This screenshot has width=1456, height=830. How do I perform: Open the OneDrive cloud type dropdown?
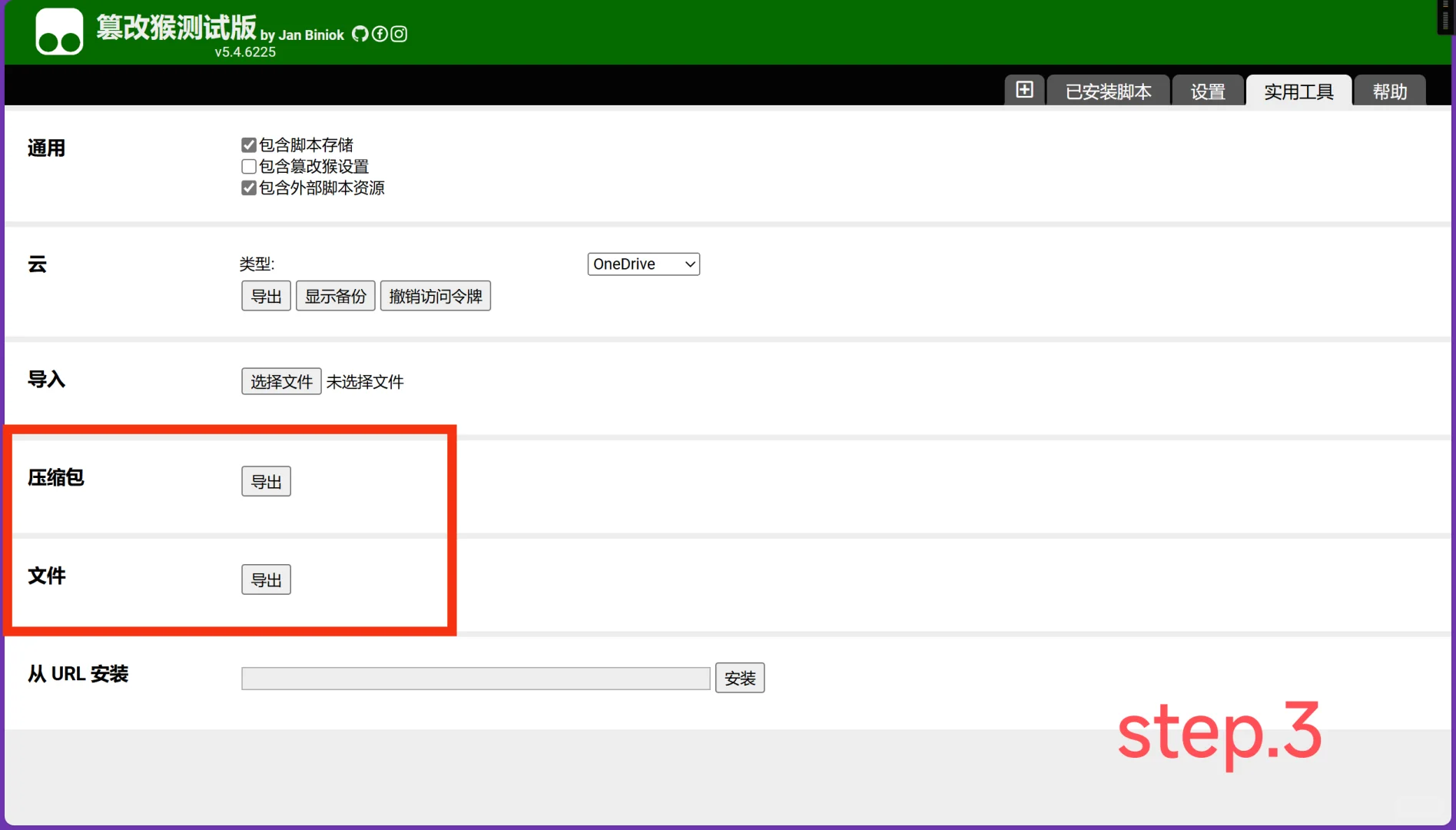click(x=644, y=264)
